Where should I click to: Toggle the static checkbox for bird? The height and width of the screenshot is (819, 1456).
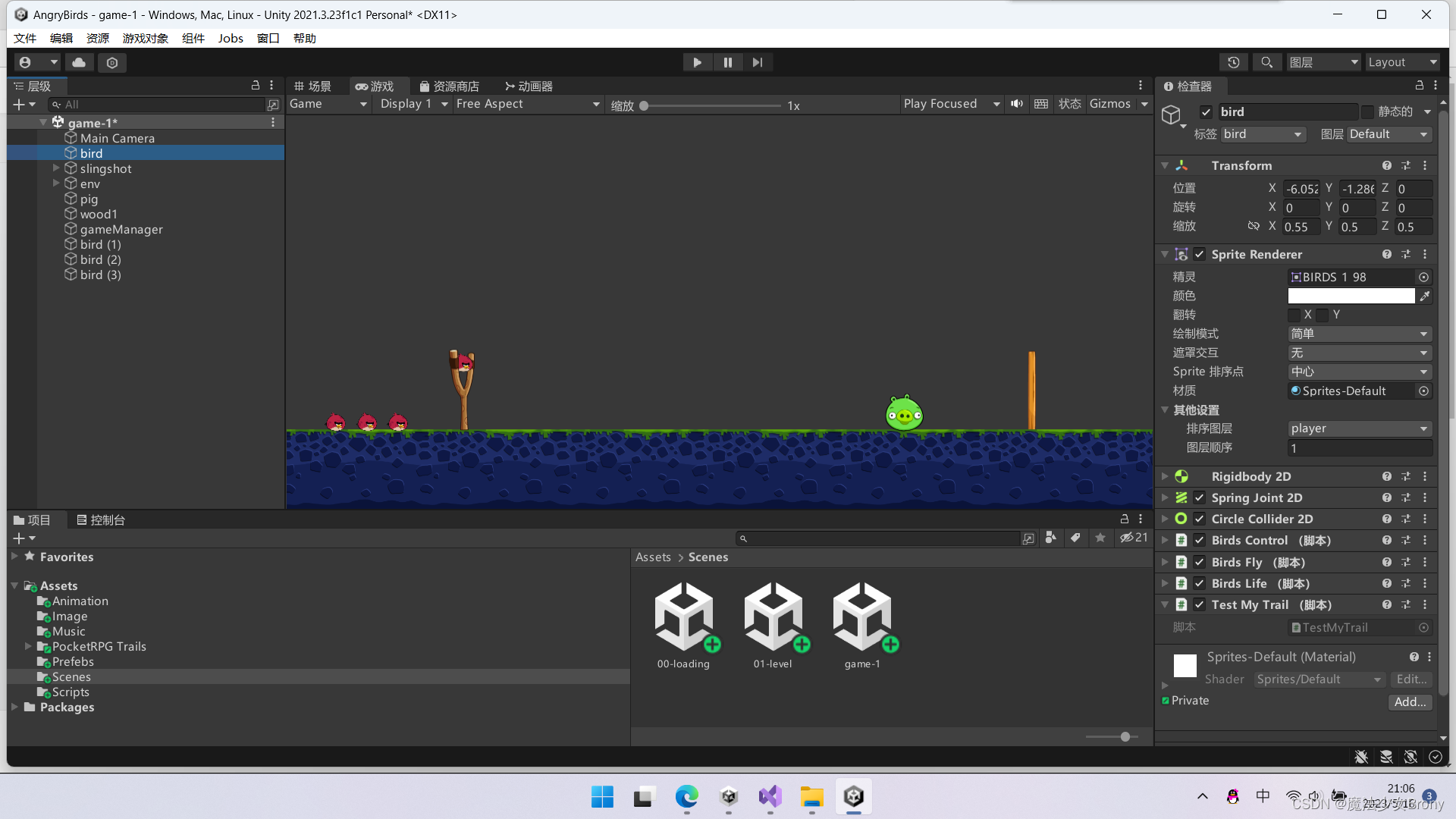pyautogui.click(x=1367, y=112)
